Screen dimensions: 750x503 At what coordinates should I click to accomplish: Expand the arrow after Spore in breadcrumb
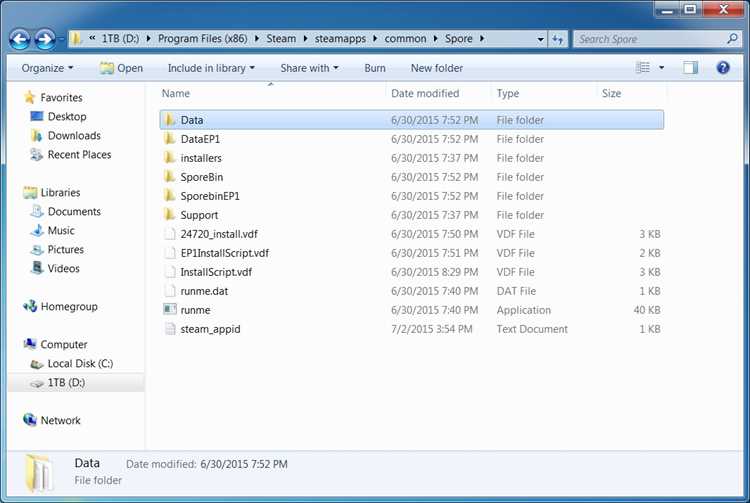point(482,39)
